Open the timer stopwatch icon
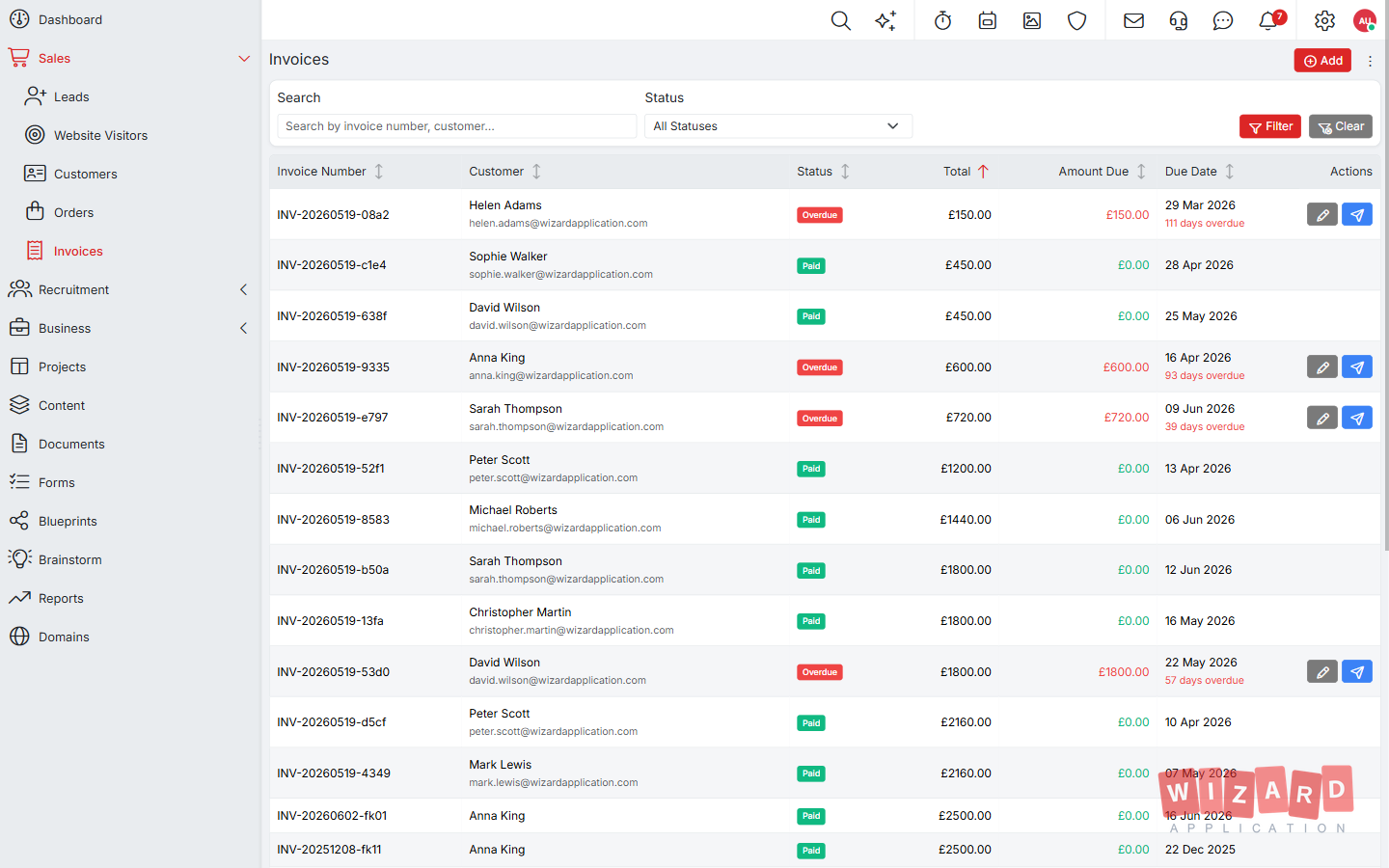The width and height of the screenshot is (1389, 868). click(943, 20)
